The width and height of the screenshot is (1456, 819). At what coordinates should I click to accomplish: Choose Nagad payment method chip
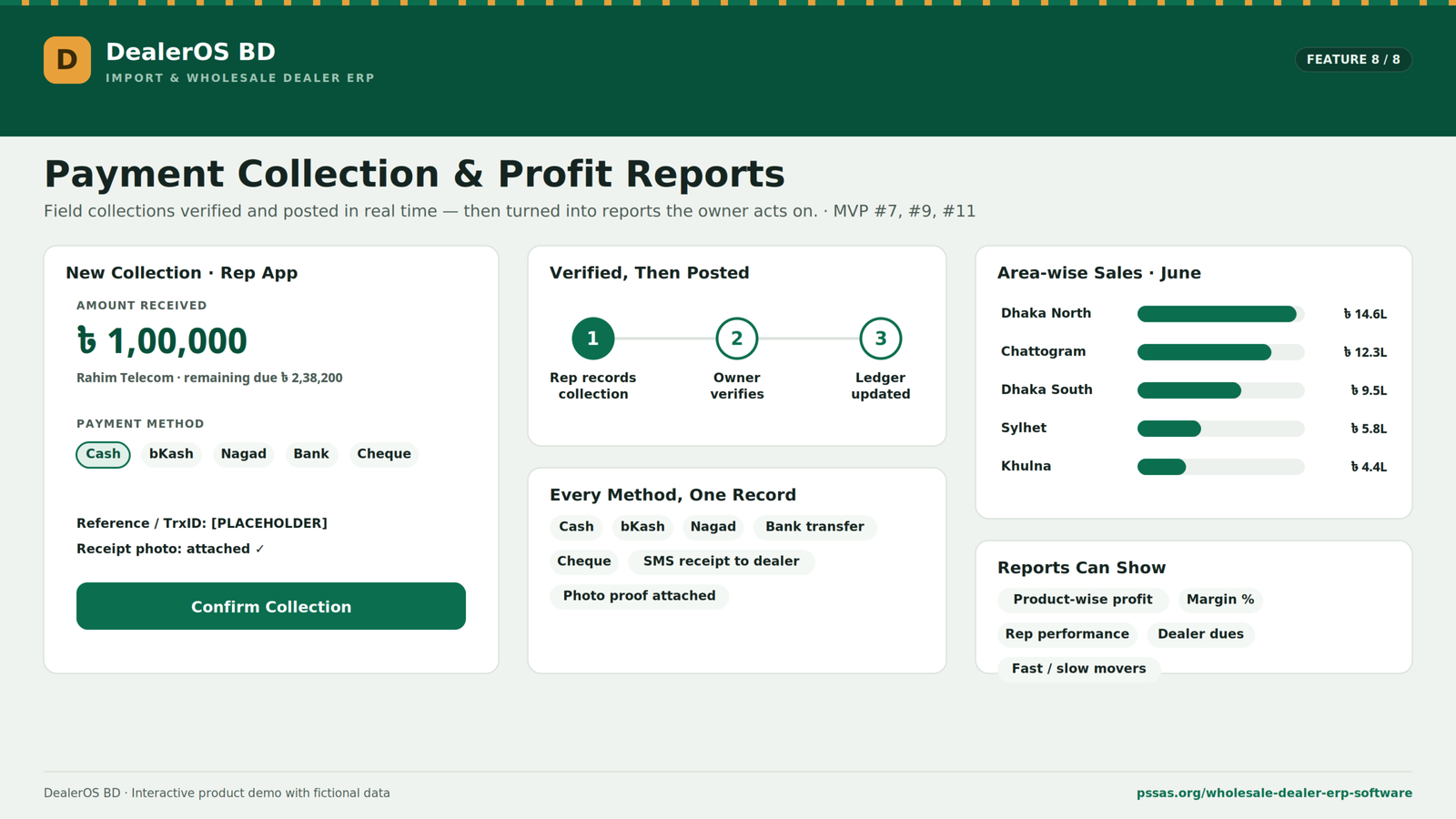(x=244, y=454)
